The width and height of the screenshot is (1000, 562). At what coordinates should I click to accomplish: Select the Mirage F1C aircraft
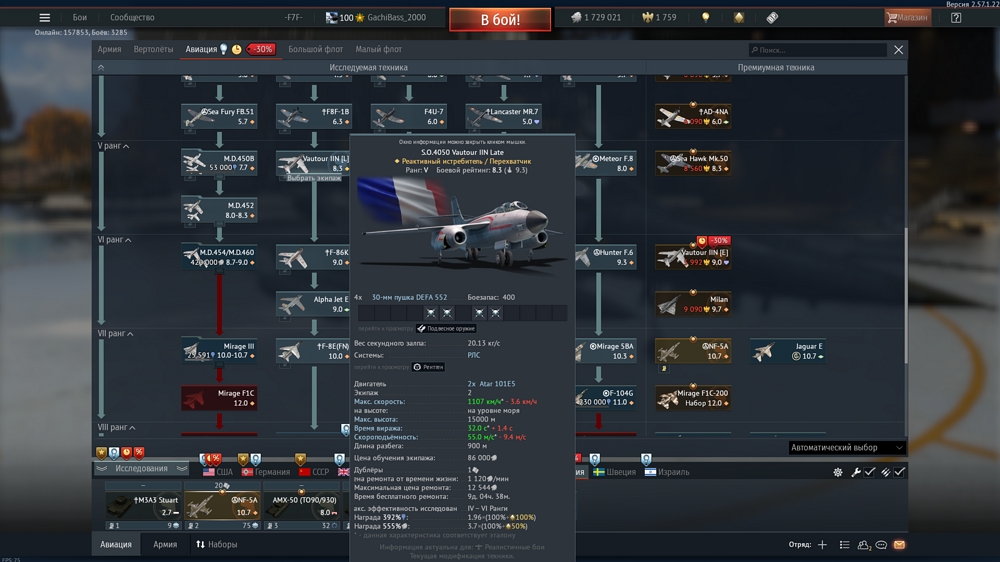[x=219, y=397]
